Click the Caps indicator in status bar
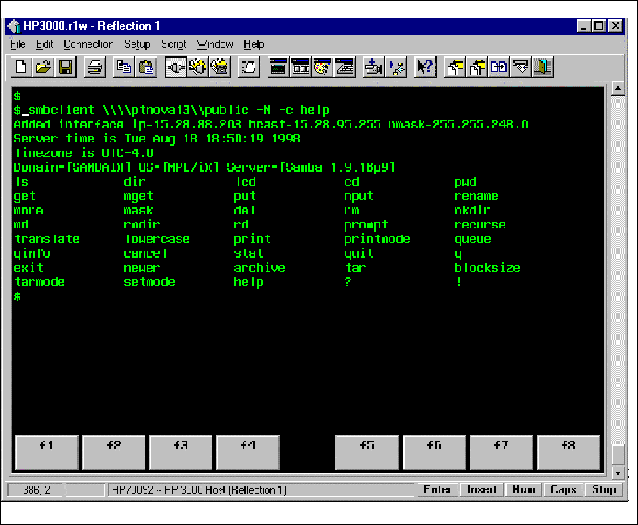 (x=563, y=489)
